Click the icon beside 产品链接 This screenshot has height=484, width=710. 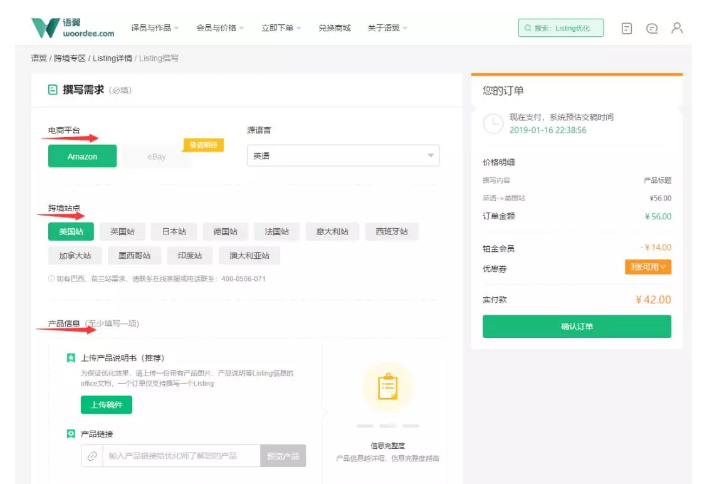point(71,434)
